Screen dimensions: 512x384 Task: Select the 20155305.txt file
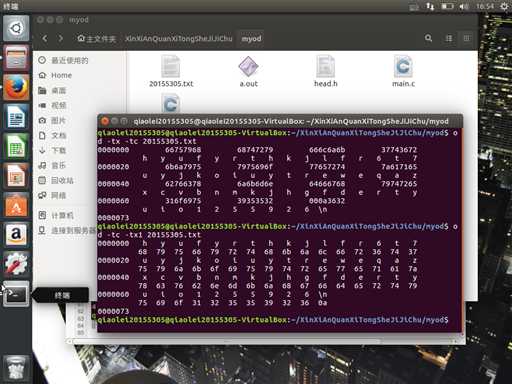171,72
